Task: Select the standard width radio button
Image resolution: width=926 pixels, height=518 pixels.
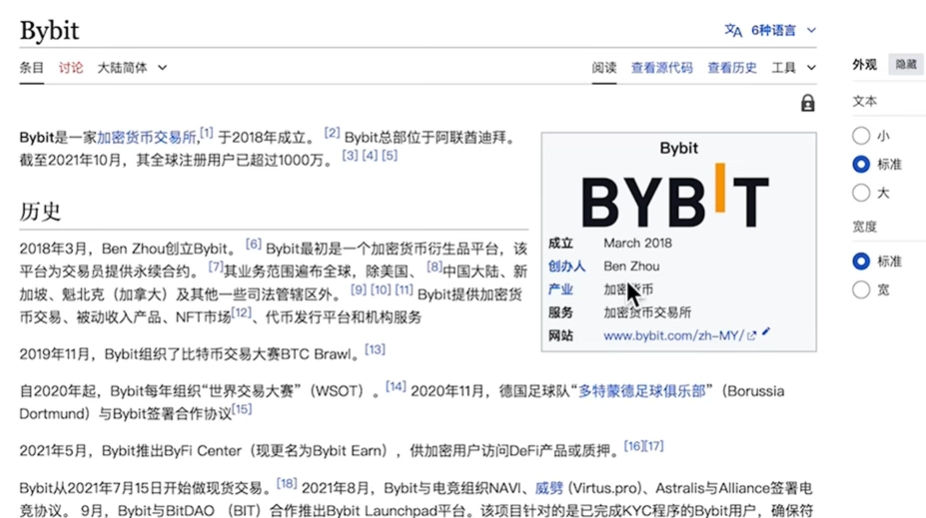Action: 861,261
